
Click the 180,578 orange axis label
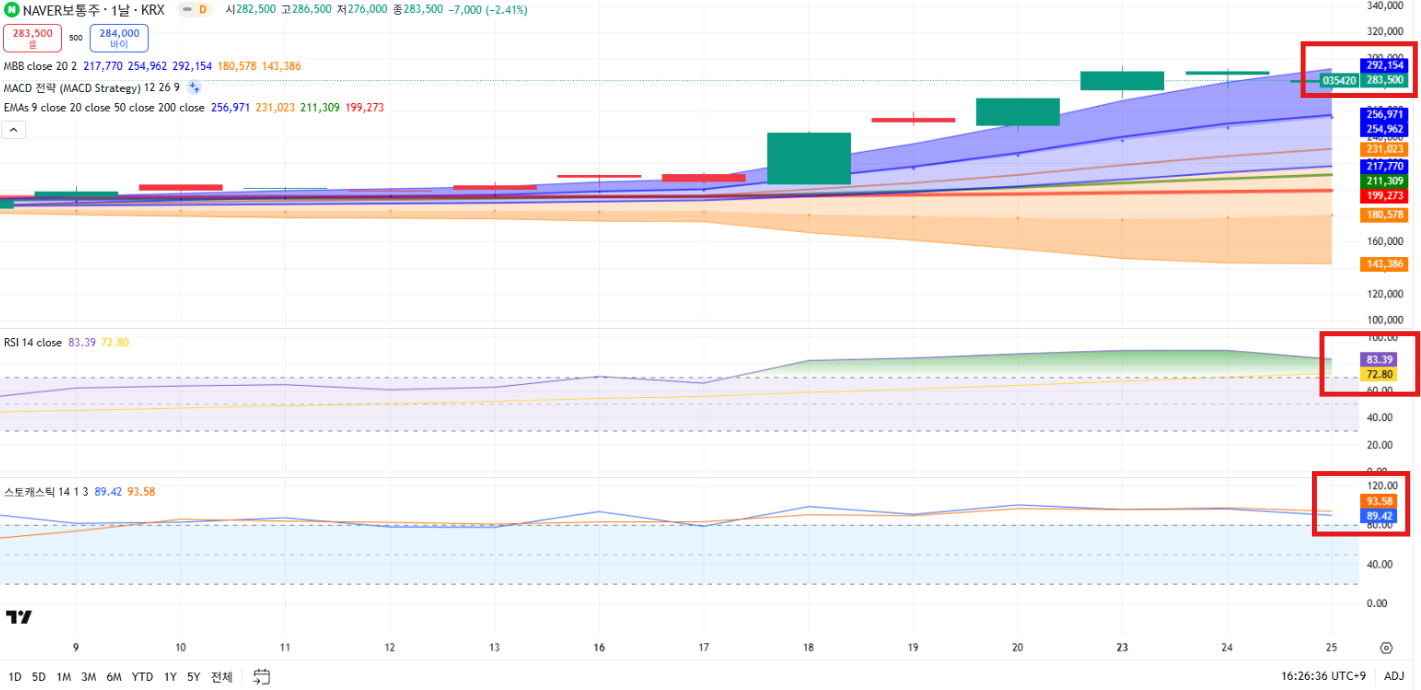tap(1385, 215)
